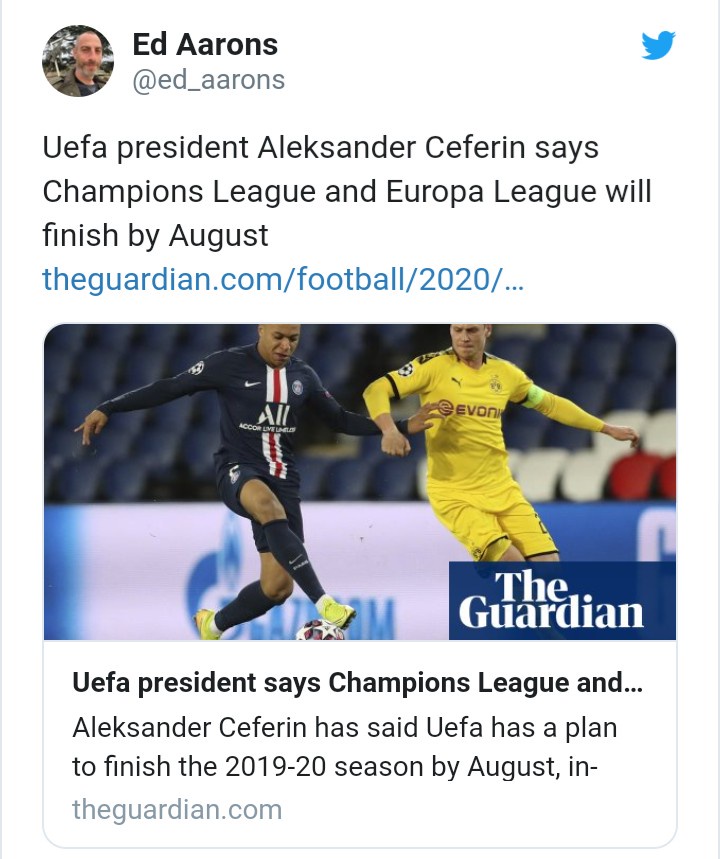
Task: Click the Dortmund crest on yellow jersey
Action: [x=494, y=383]
